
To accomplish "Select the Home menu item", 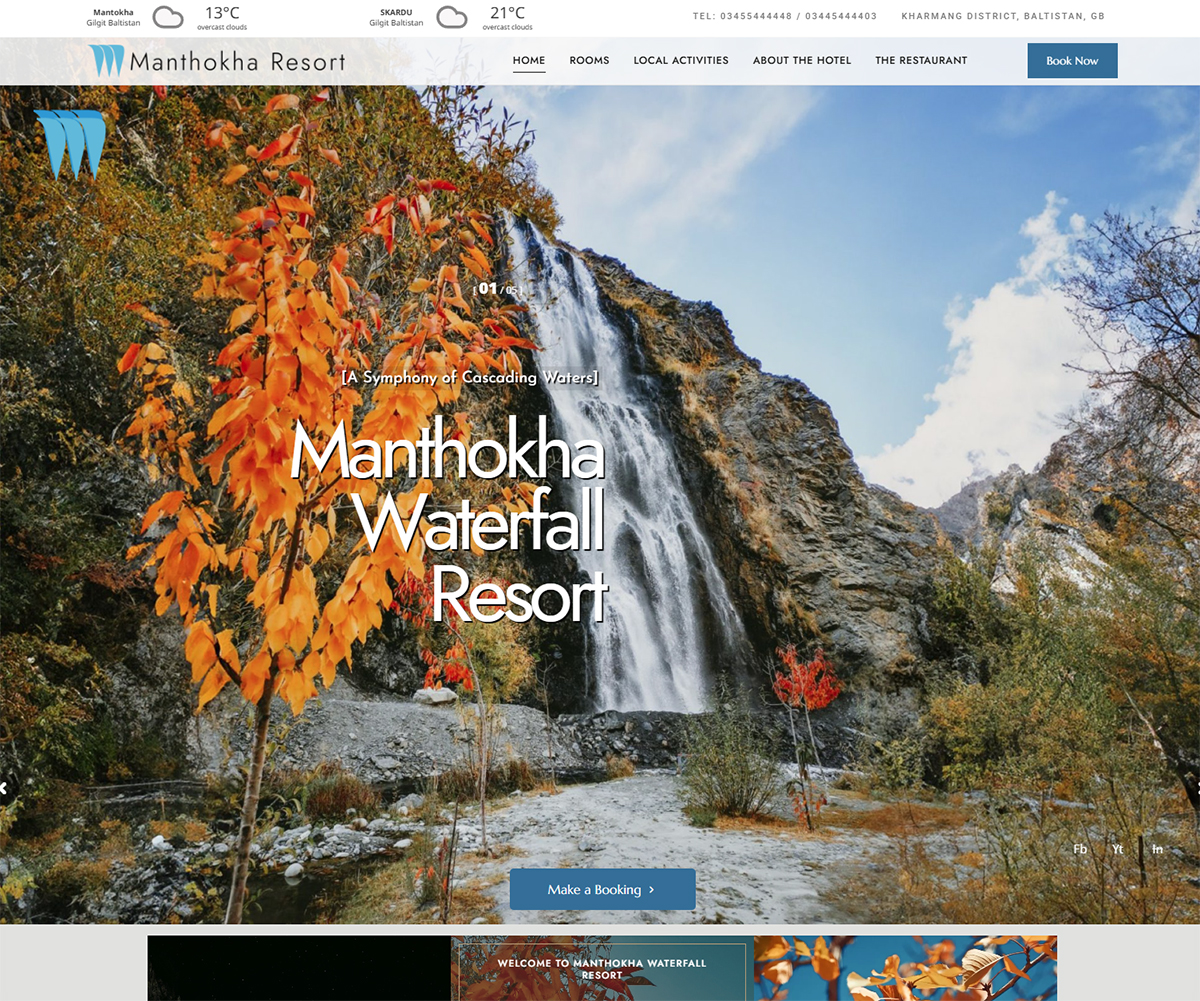I will click(529, 61).
